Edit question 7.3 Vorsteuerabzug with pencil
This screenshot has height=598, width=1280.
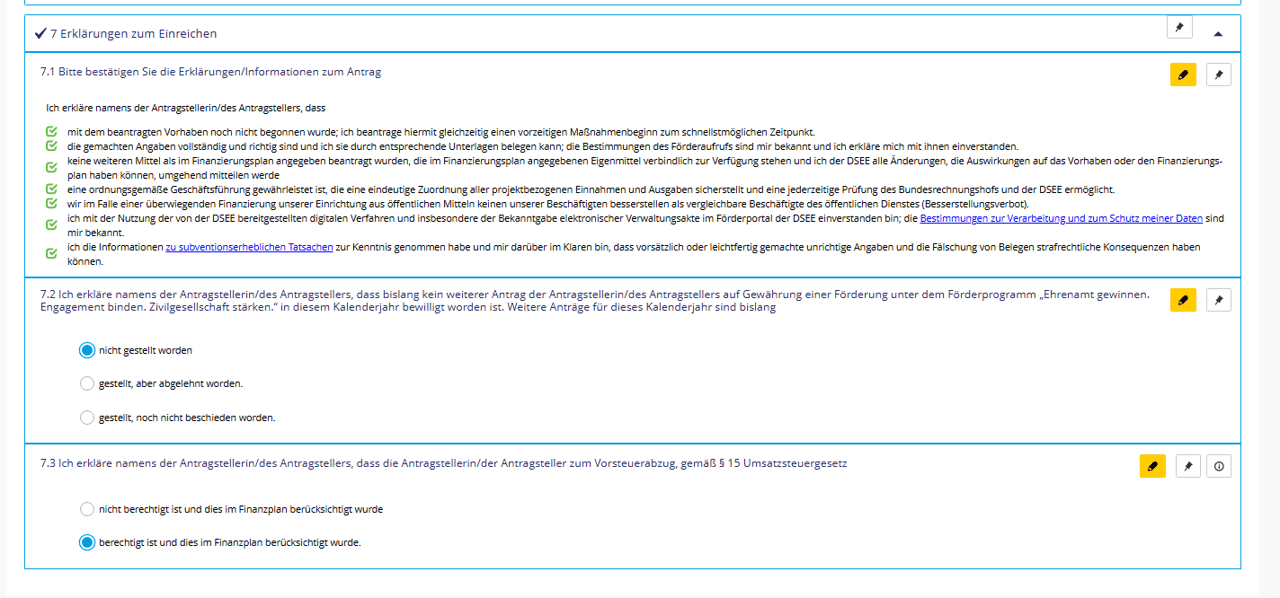click(x=1152, y=466)
